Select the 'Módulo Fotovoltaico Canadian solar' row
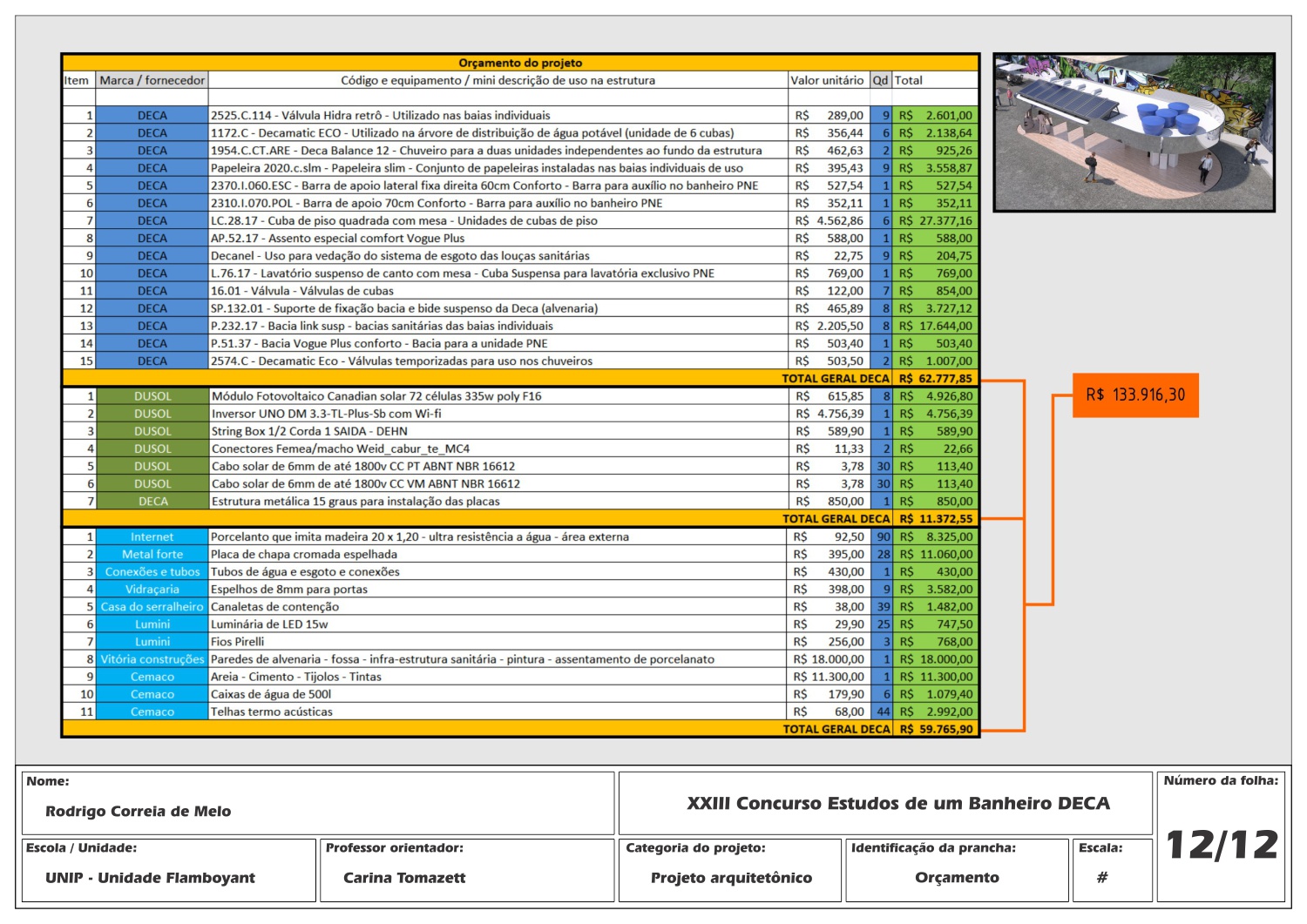Screen dimensions: 1307x924 pos(520,395)
